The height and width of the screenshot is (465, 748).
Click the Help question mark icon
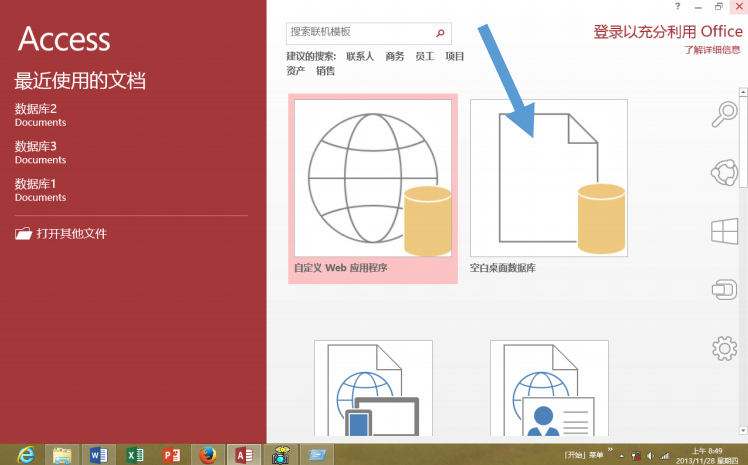point(677,6)
